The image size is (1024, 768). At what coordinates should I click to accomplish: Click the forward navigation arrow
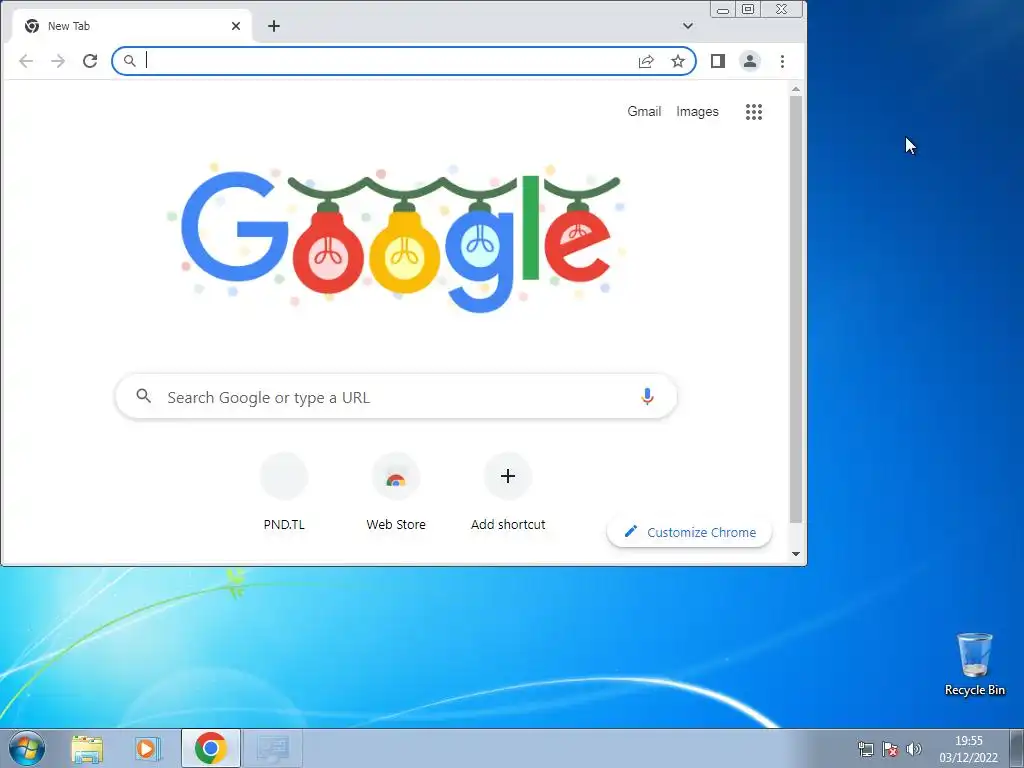pyautogui.click(x=58, y=61)
